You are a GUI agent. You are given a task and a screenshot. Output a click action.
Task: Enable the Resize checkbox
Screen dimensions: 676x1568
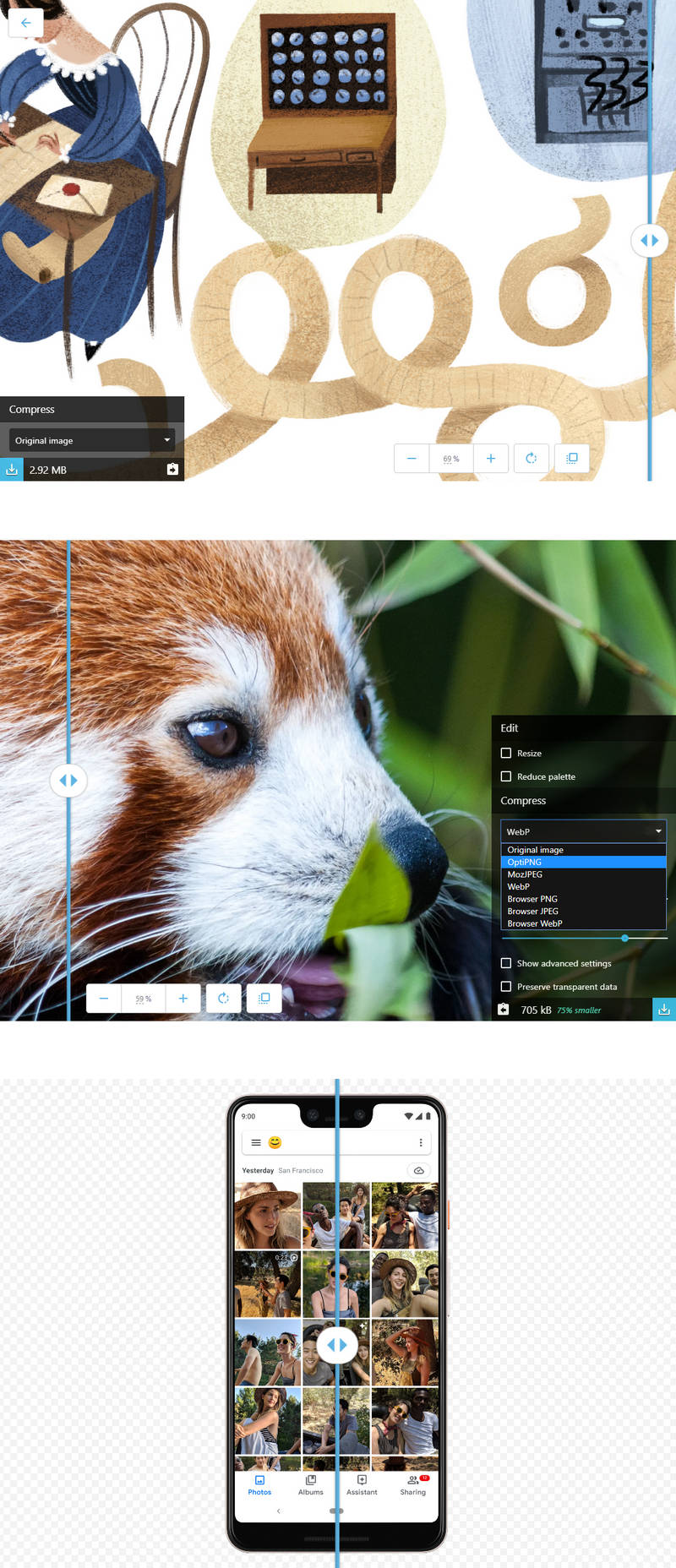(506, 753)
